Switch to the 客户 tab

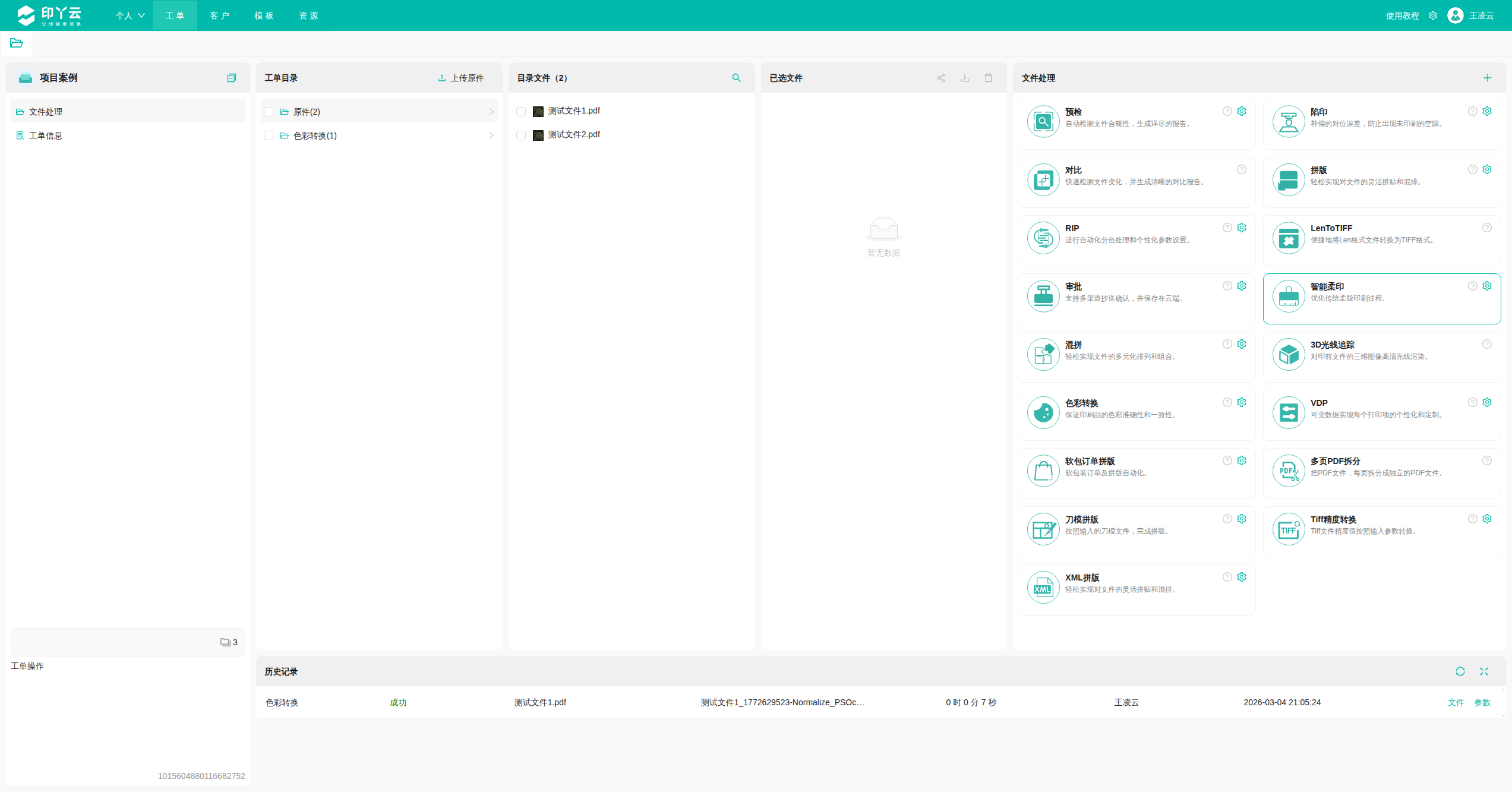(x=219, y=15)
